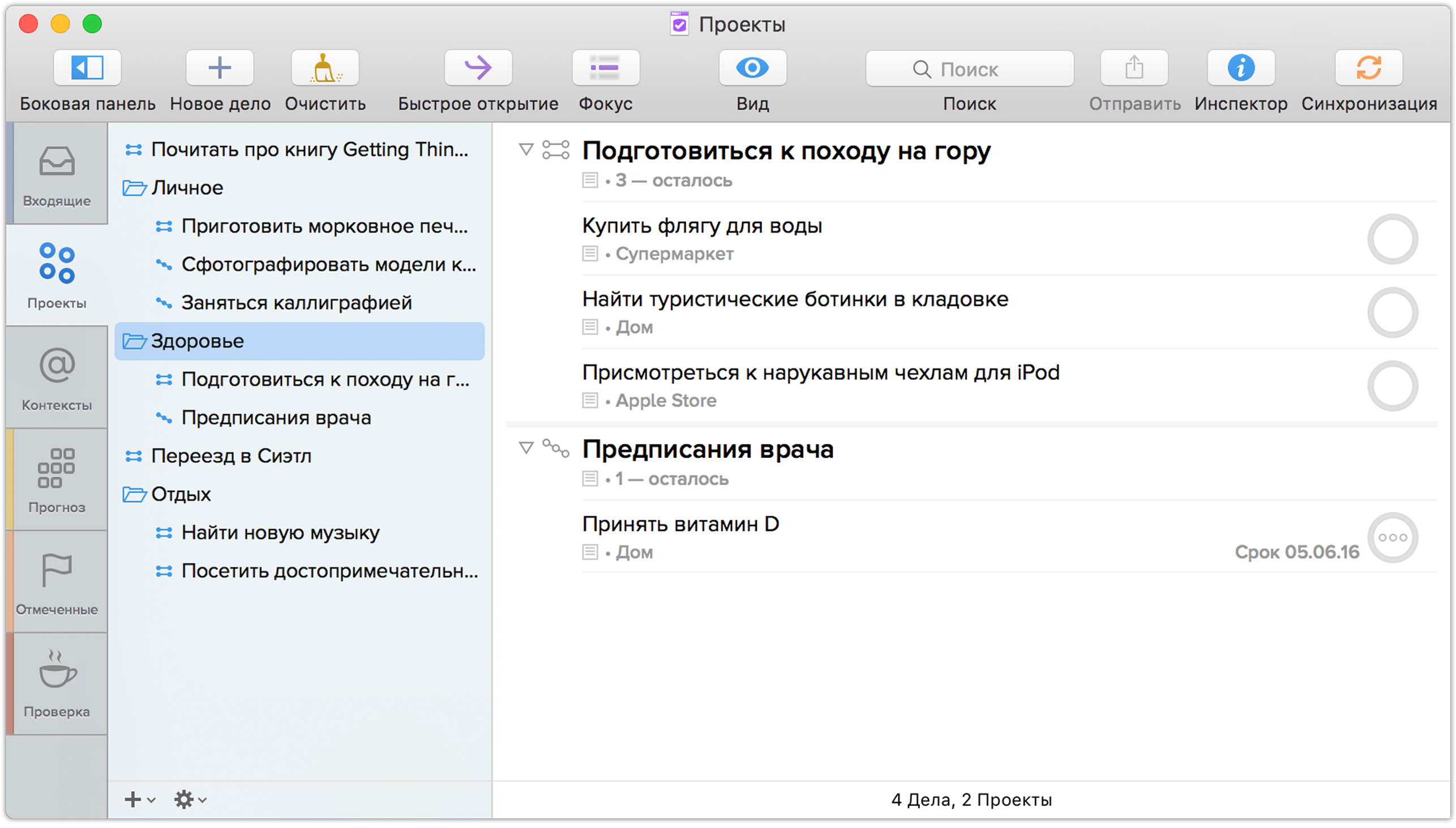
Task: Select sidebar project Предписания врача
Action: tap(299, 418)
